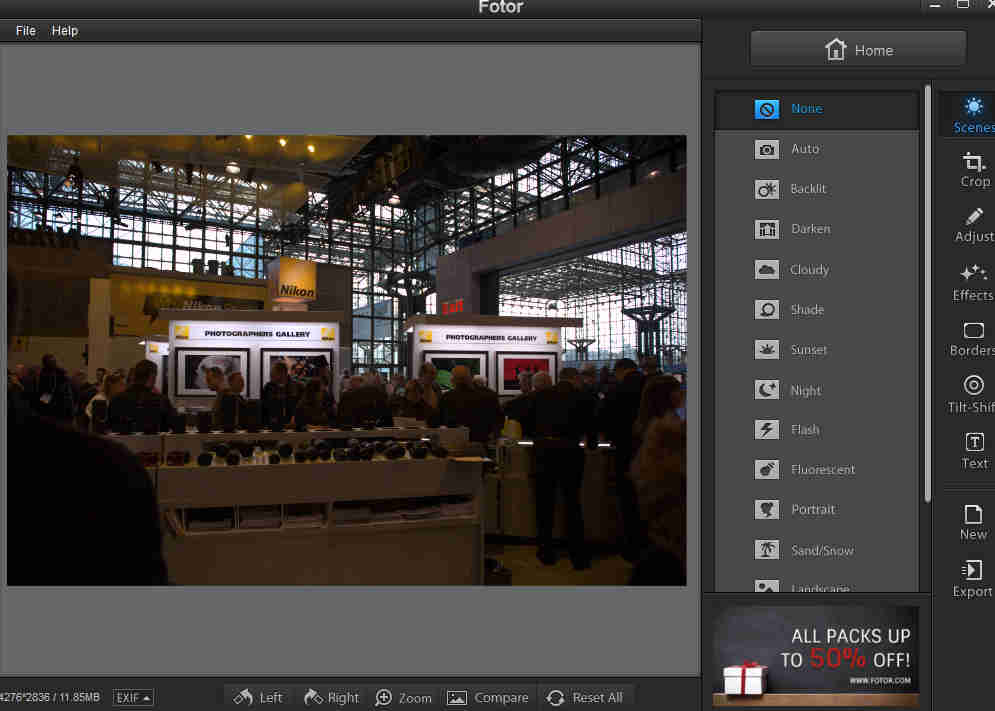Viewport: 995px width, 711px height.
Task: Click the Zoom magnifier button
Action: click(404, 698)
